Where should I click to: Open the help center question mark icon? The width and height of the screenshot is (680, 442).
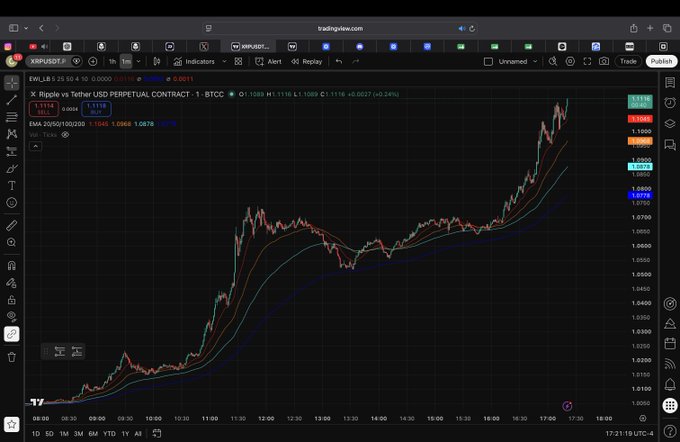tap(670, 431)
